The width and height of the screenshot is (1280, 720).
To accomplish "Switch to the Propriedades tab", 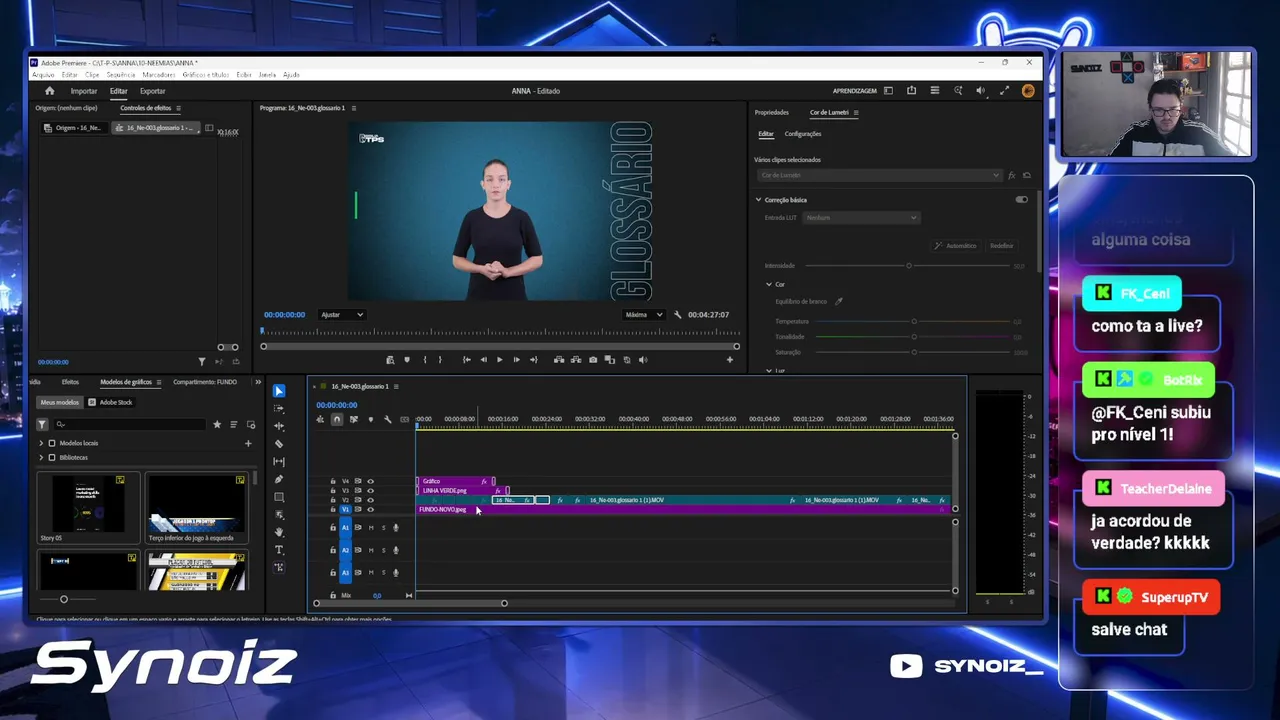I will (772, 113).
